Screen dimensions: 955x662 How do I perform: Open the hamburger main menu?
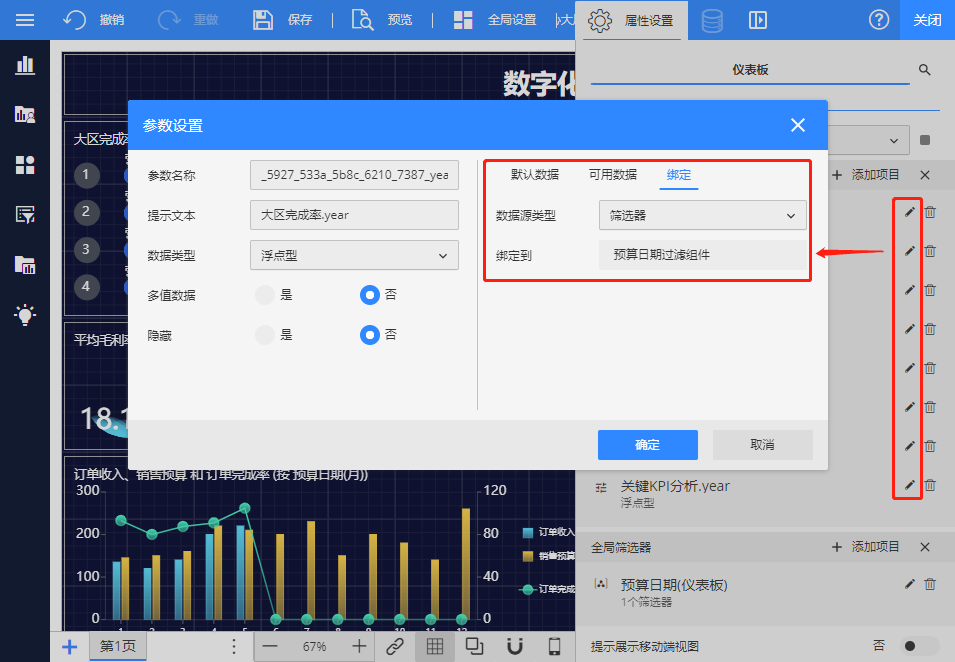25,20
